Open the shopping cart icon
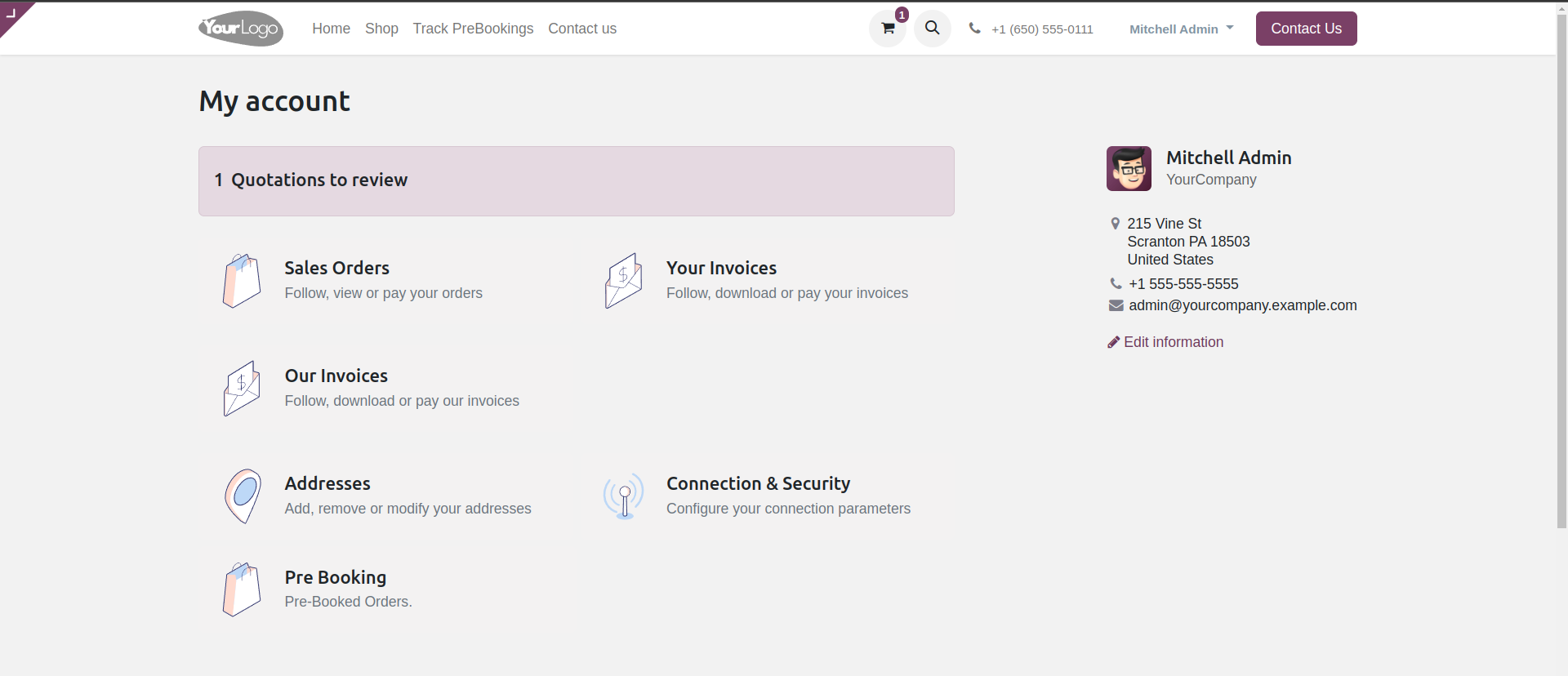Viewport: 1568px width, 676px height. click(888, 29)
